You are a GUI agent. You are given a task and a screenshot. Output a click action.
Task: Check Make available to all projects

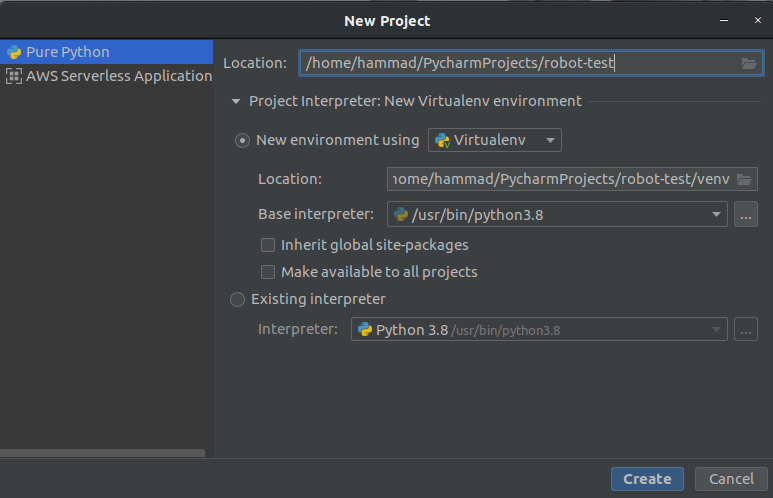tap(268, 272)
